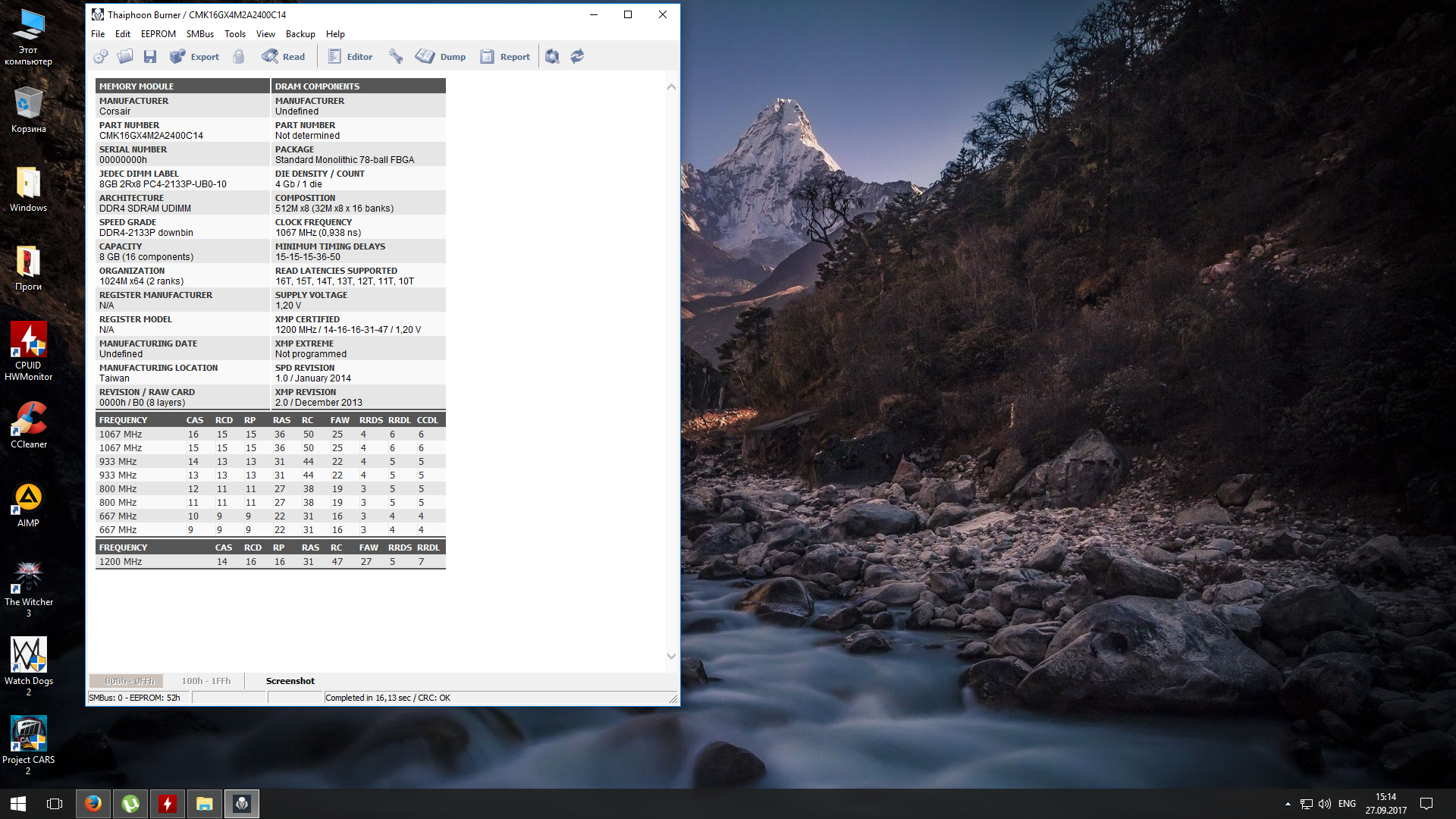Viewport: 1456px width, 819px height.
Task: Click the Read toolbar button
Action: tap(284, 57)
